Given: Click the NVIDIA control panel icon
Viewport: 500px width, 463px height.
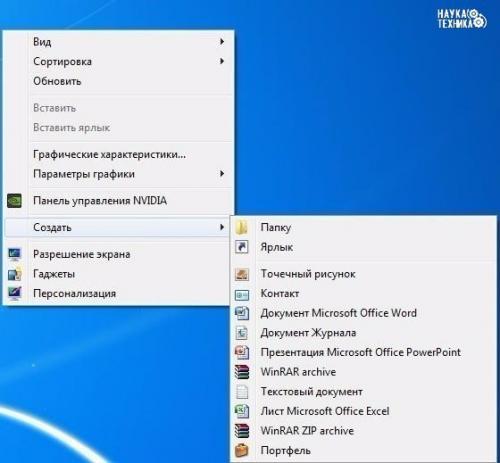Looking at the screenshot, I should point(14,201).
